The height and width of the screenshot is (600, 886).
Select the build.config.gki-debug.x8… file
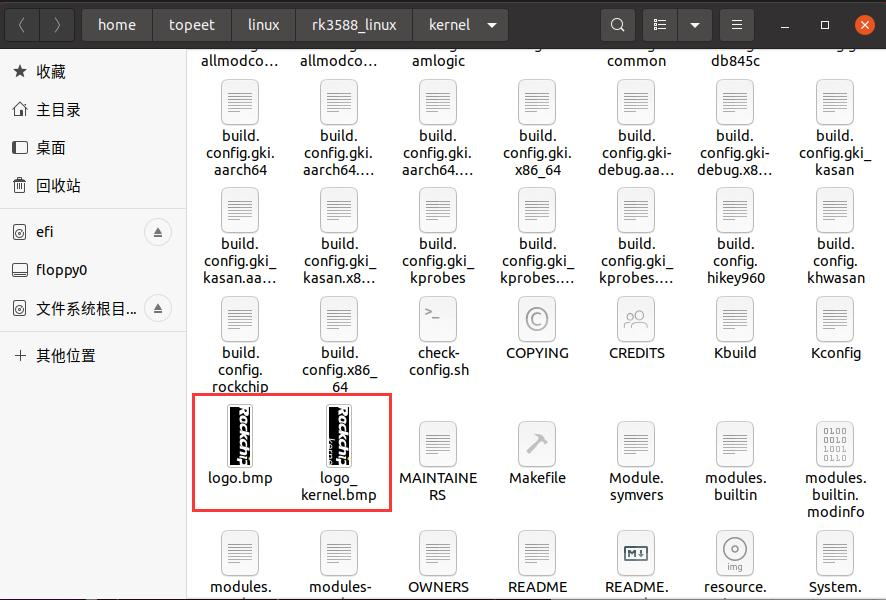pyautogui.click(x=735, y=129)
